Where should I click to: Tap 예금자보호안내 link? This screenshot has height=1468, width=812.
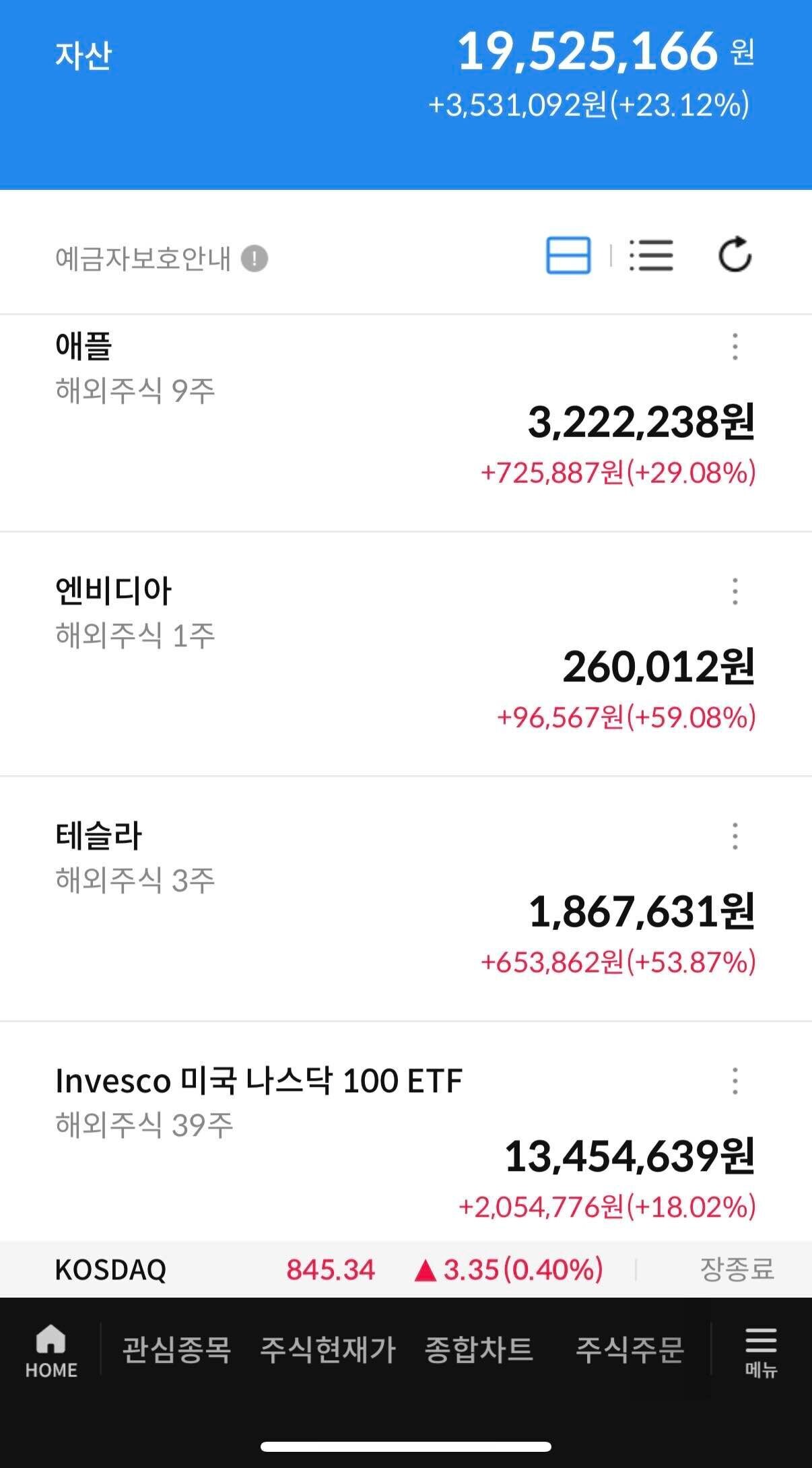coord(143,259)
